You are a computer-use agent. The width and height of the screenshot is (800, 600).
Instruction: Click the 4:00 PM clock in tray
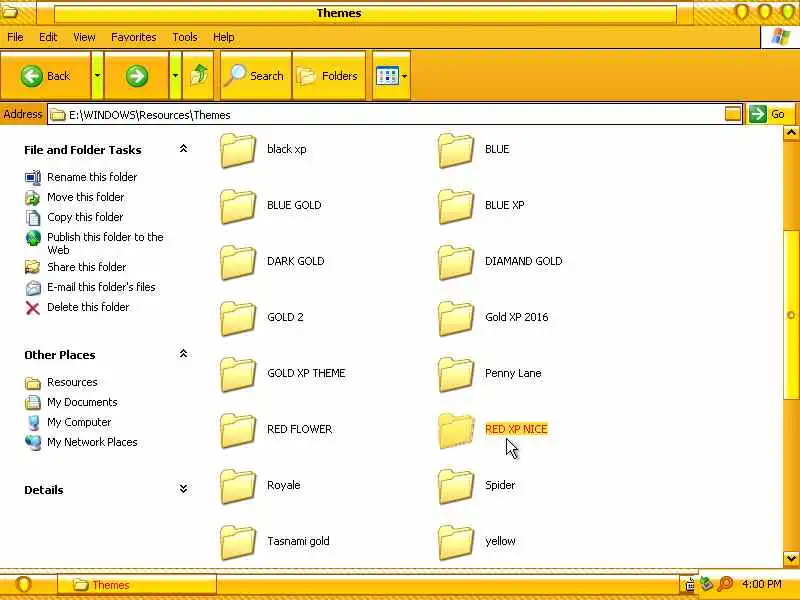pyautogui.click(x=762, y=584)
